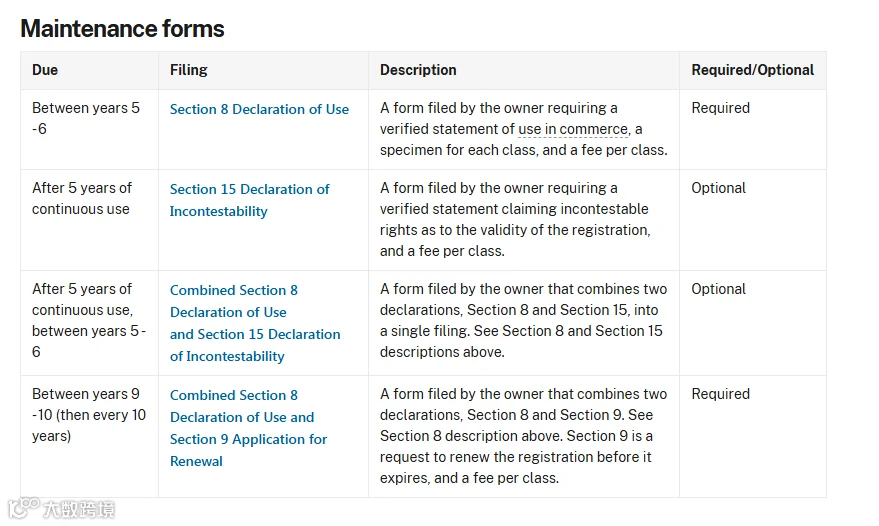Select the 'Filing' column header
Viewport: 879px width, 526px height.
pos(188,70)
